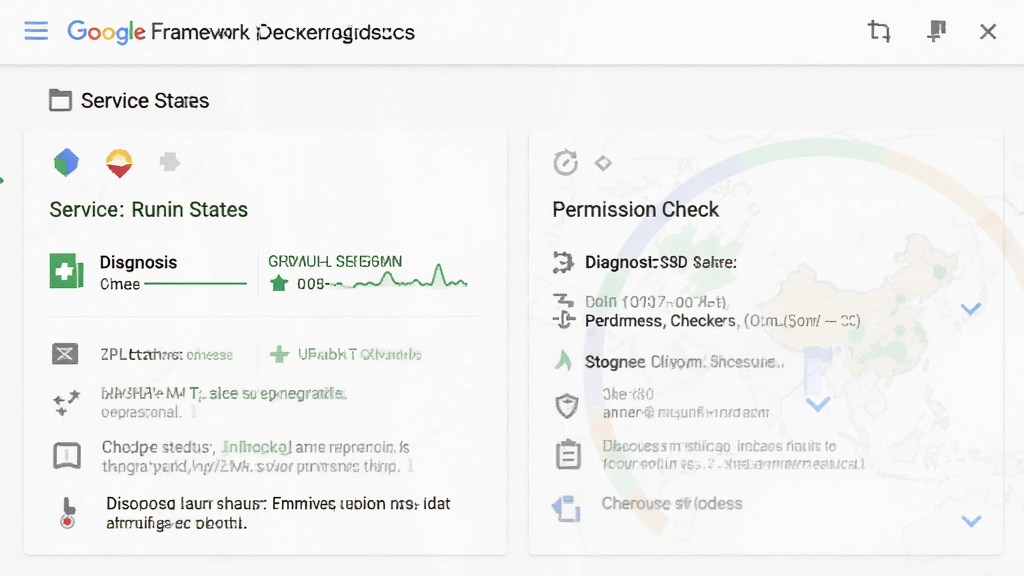Click the green plus beside UFabkT
The image size is (1024, 576).
tap(280, 354)
